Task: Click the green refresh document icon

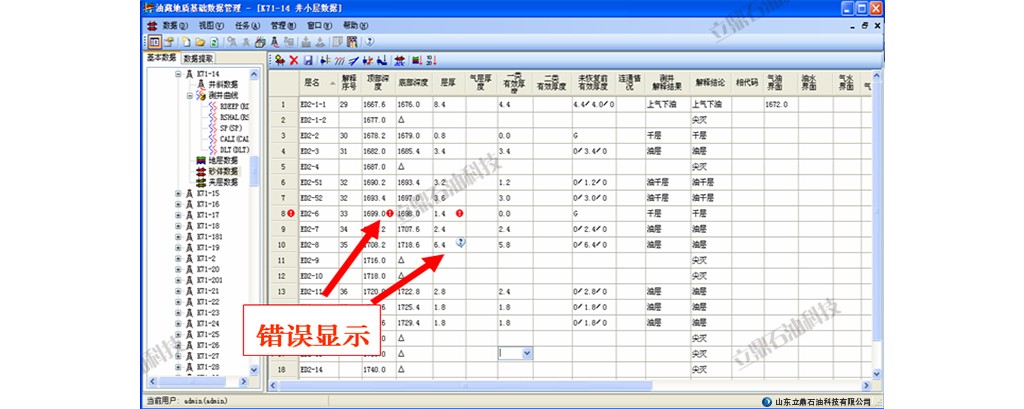Action: [214, 42]
